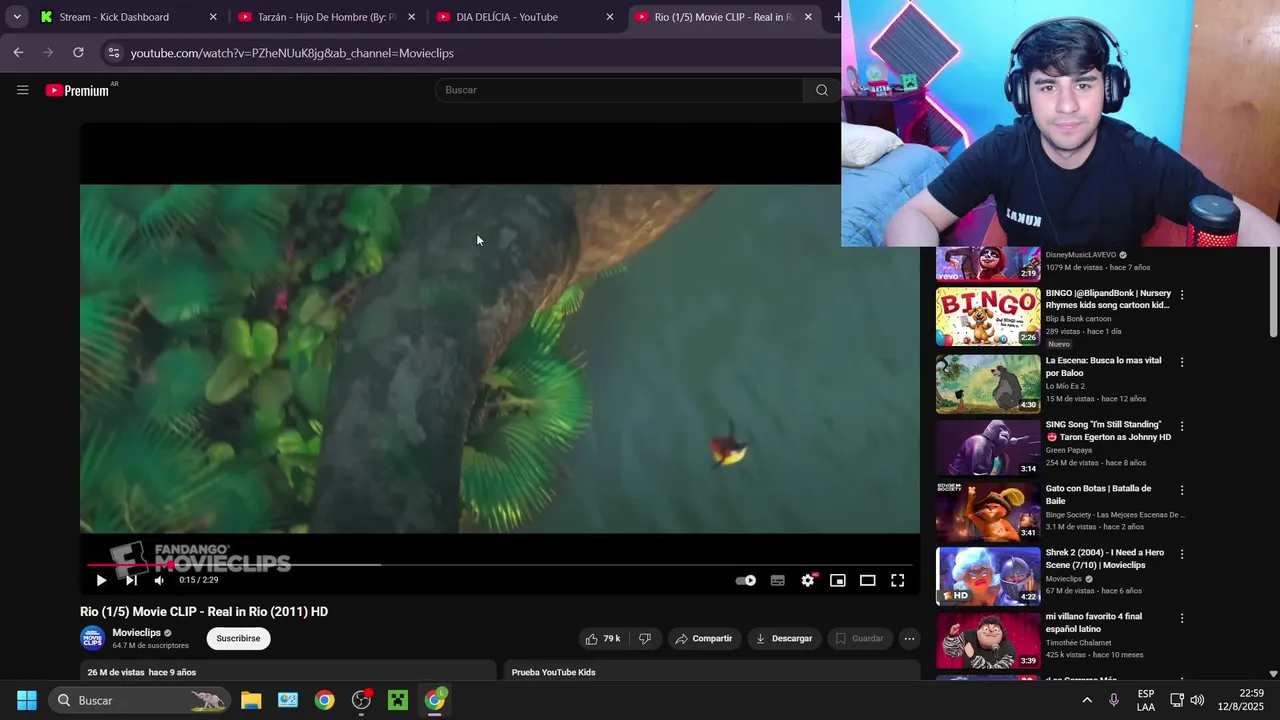Click the search magnifier button

[821, 90]
